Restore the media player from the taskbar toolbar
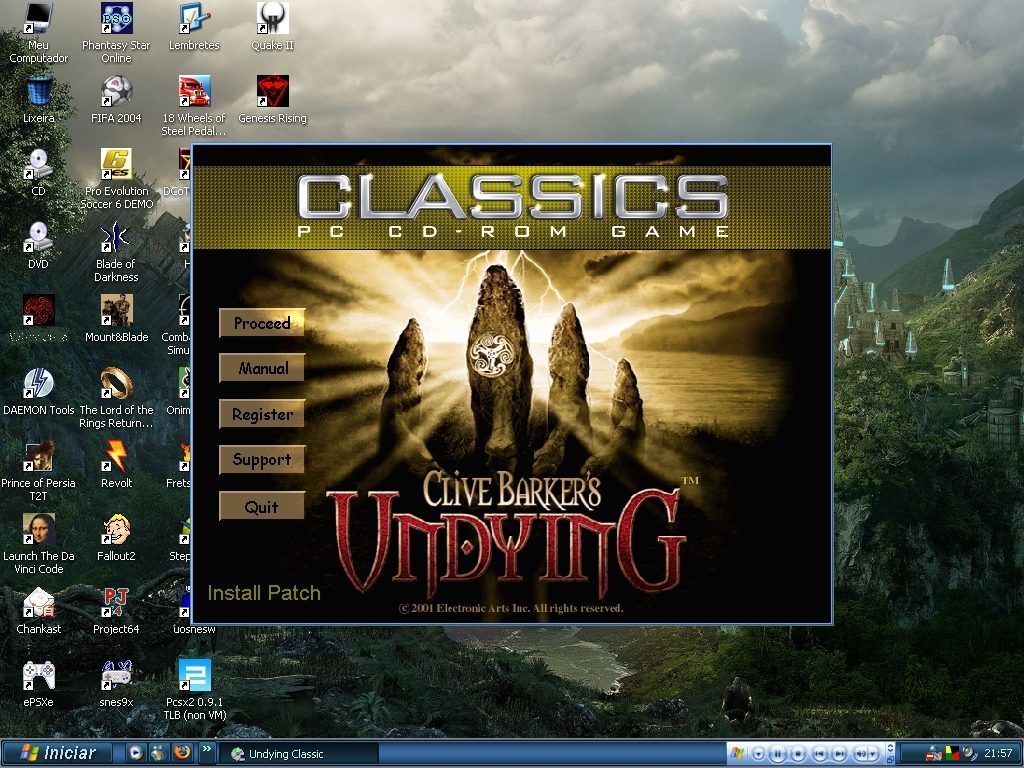This screenshot has width=1024, height=768. pyautogui.click(x=890, y=760)
